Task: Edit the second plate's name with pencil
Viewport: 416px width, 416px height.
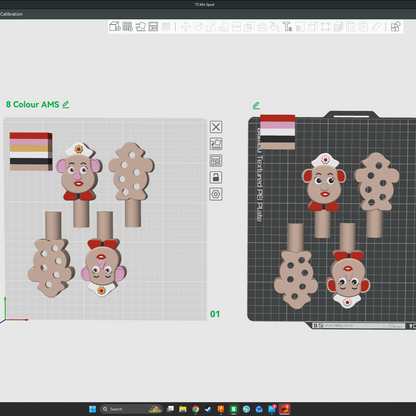Action: pos(256,106)
